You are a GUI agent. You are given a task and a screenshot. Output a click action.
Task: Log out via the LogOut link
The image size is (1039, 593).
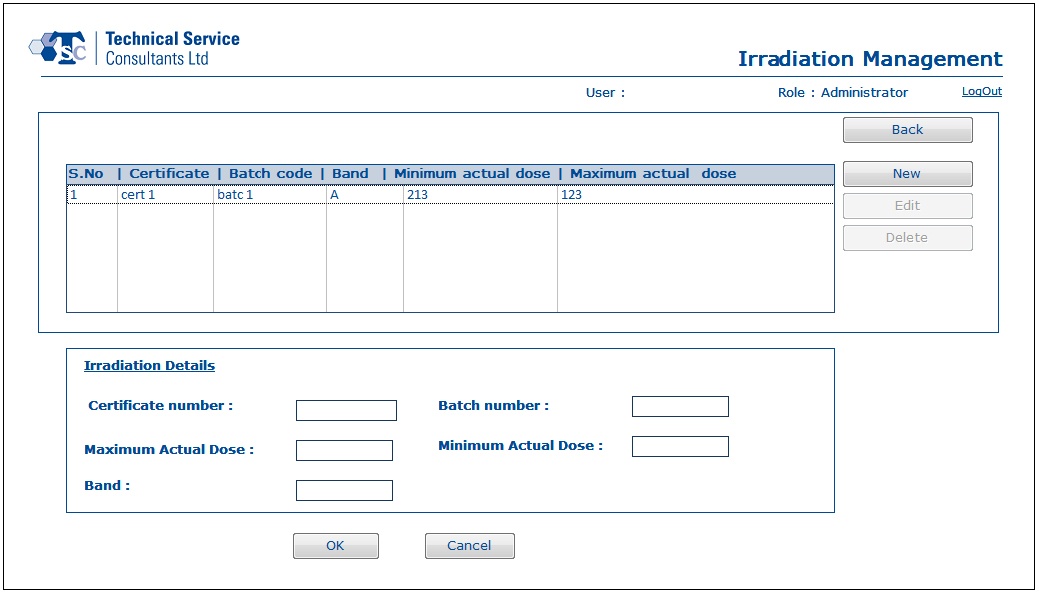click(981, 91)
